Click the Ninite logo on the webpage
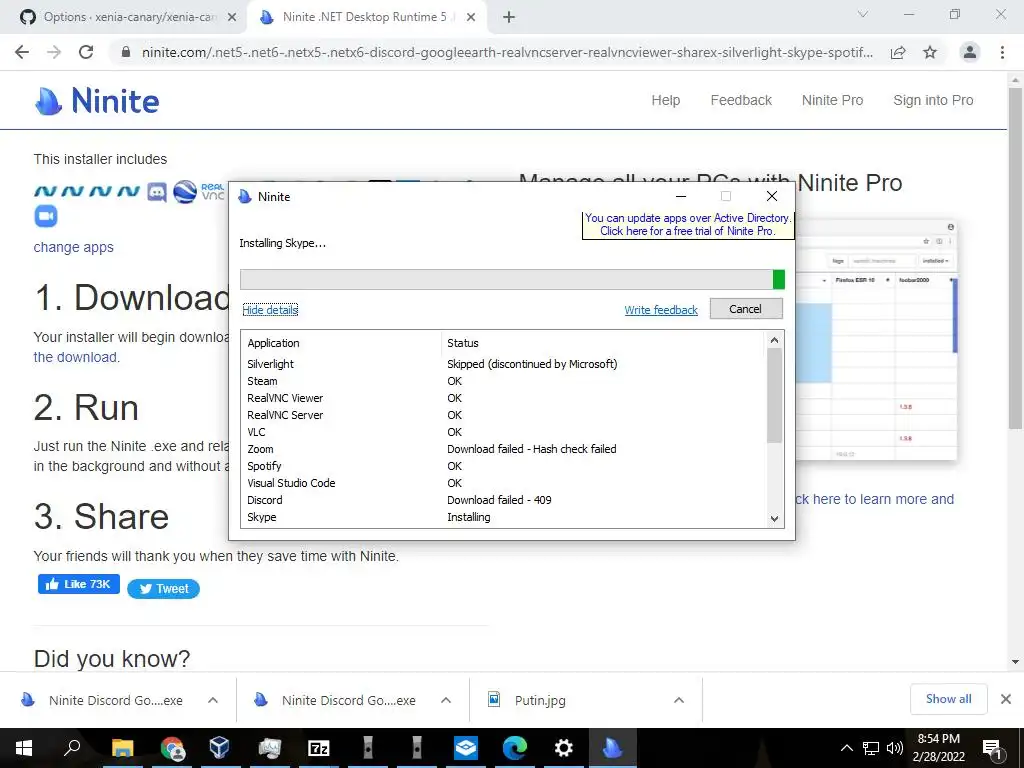The image size is (1024, 768). (x=97, y=101)
